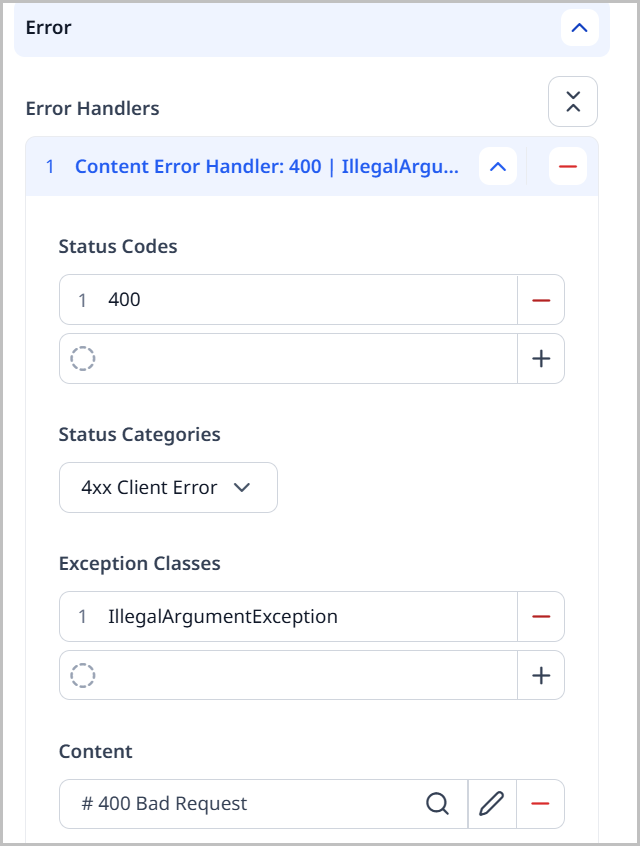The image size is (640, 846).
Task: Open the Status Categories dropdown
Action: click(x=243, y=487)
